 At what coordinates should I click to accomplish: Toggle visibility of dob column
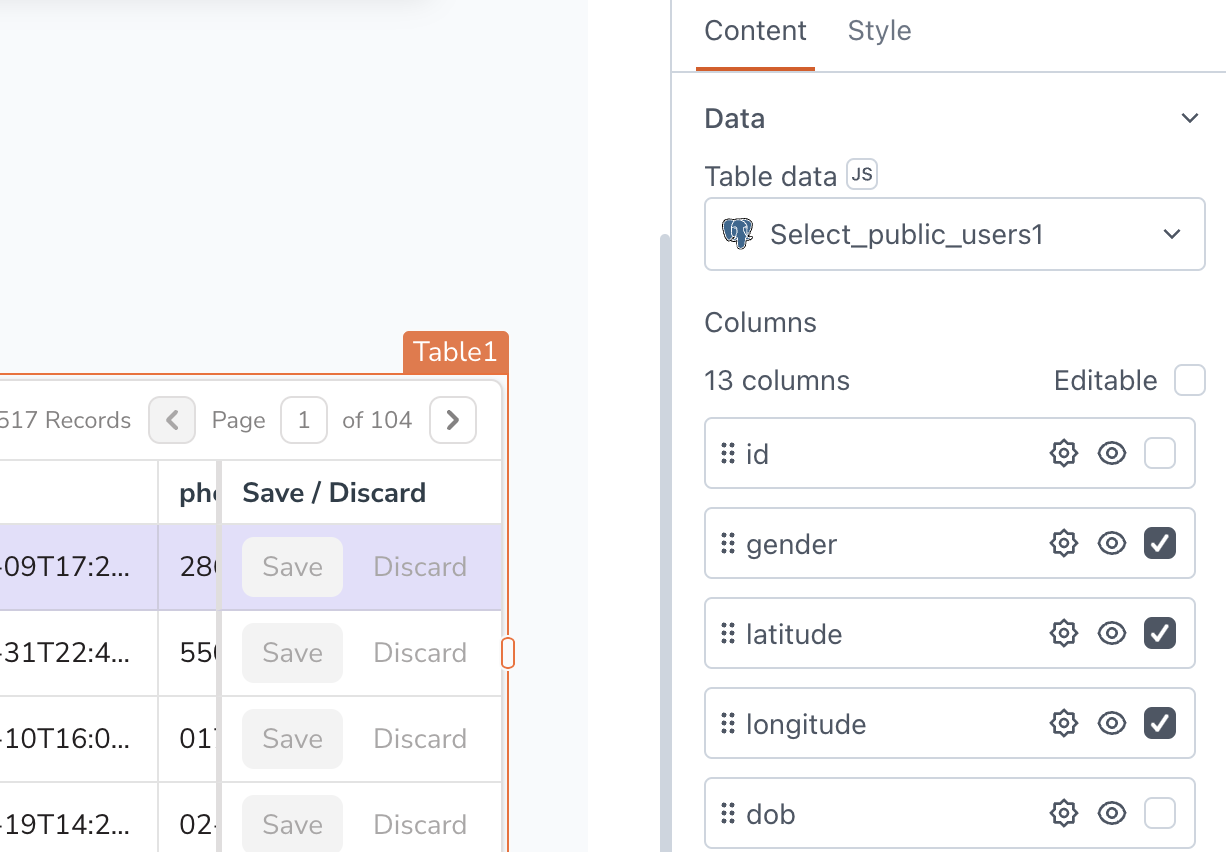point(1112,814)
